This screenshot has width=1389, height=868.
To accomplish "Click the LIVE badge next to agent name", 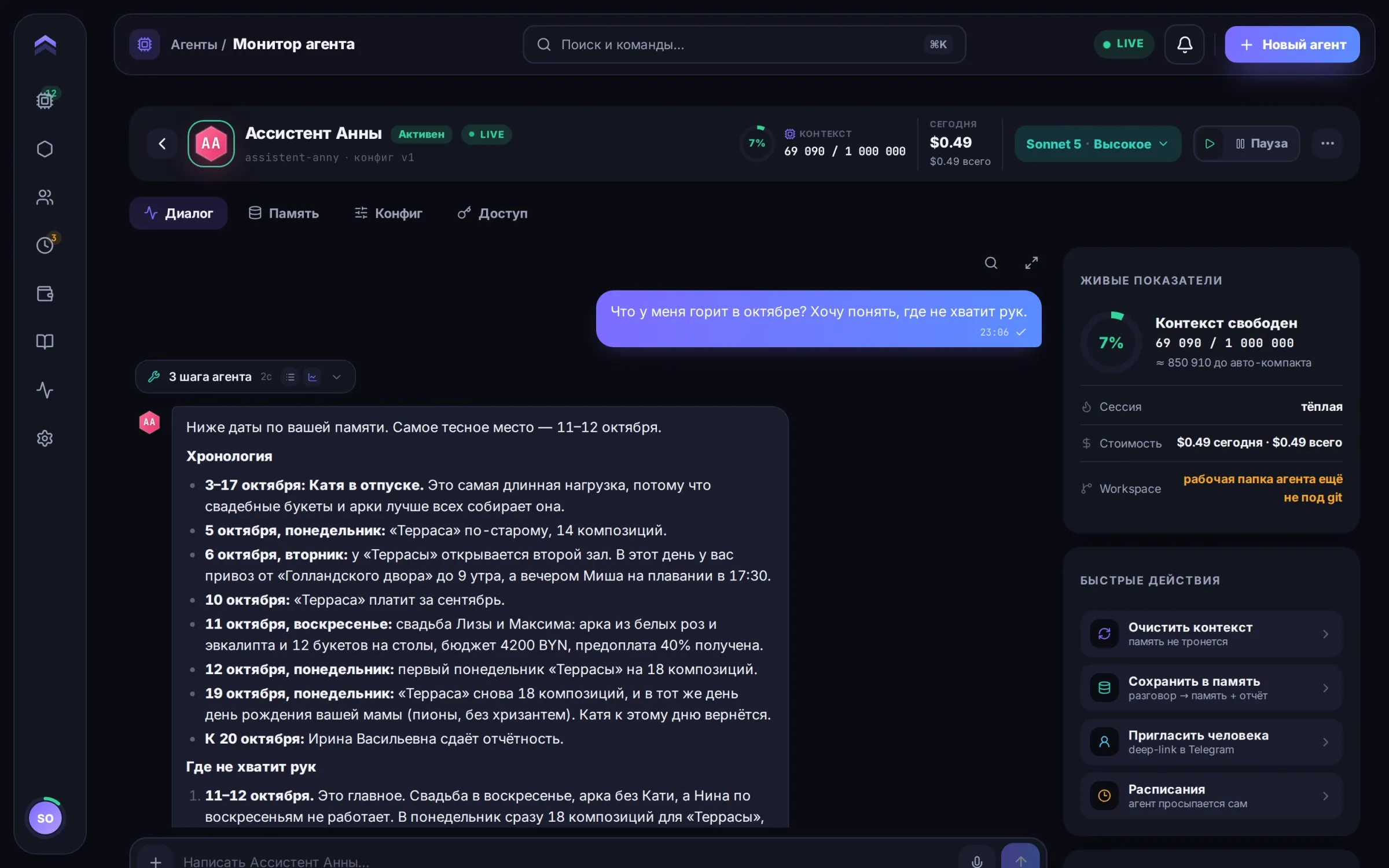I will point(486,134).
